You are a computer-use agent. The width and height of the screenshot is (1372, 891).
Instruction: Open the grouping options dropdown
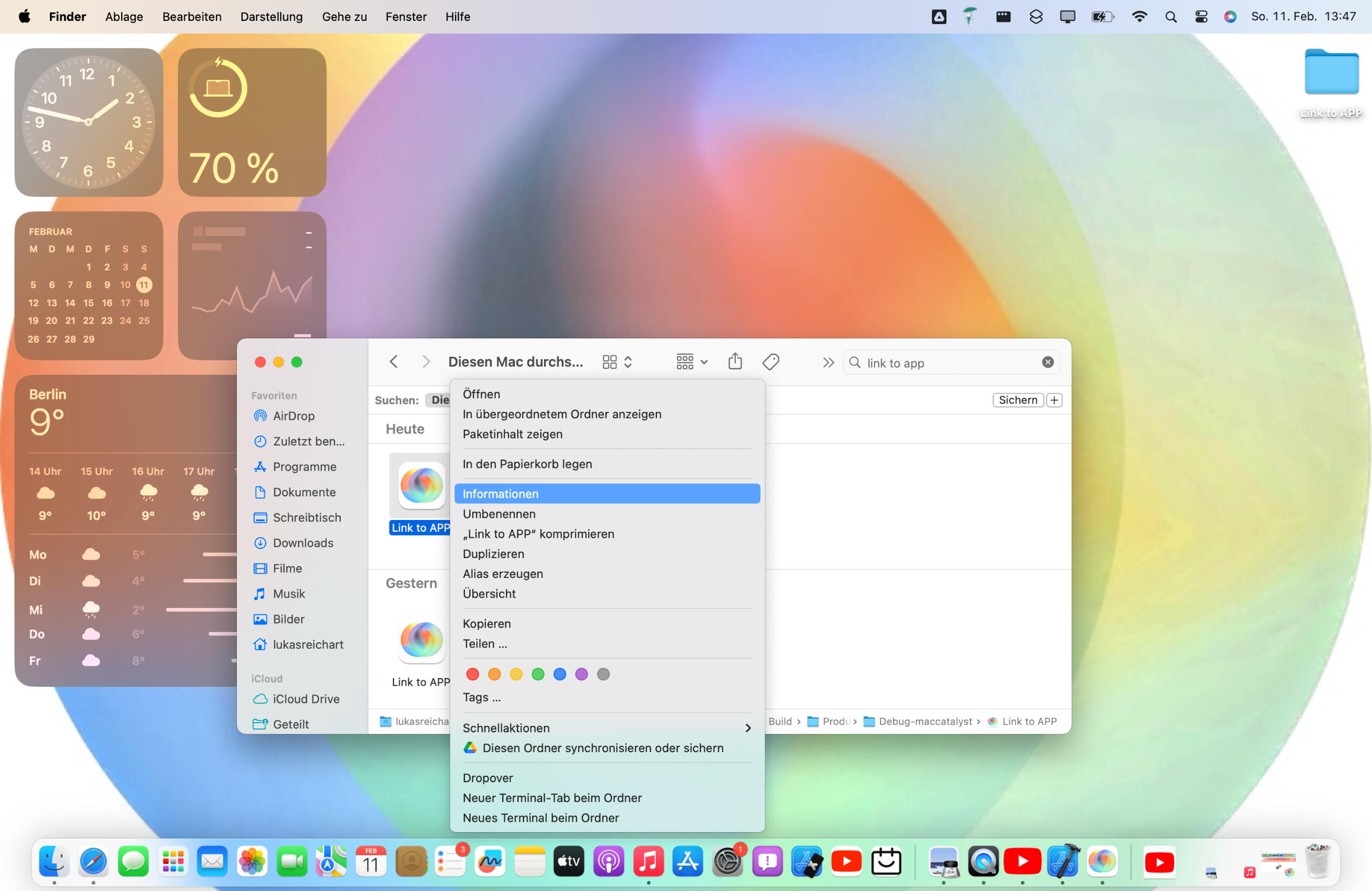691,362
